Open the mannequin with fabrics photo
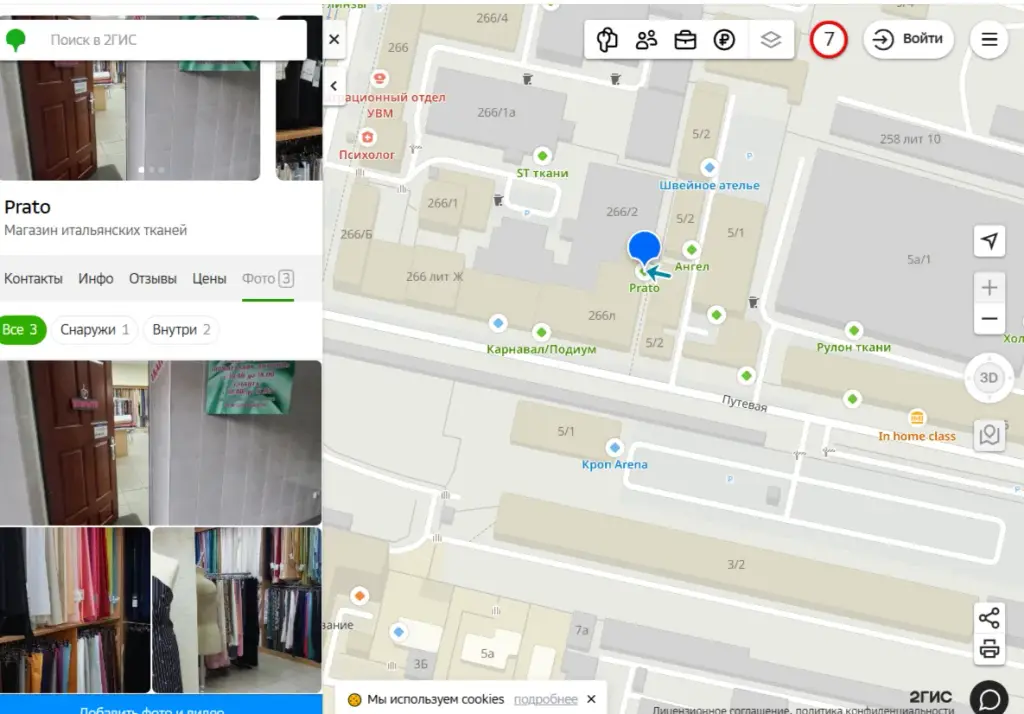This screenshot has height=714, width=1024. pos(237,609)
